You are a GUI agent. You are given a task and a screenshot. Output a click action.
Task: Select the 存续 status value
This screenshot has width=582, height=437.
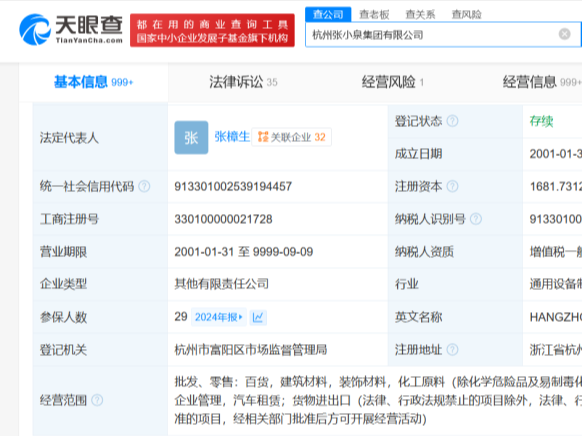[x=541, y=121]
